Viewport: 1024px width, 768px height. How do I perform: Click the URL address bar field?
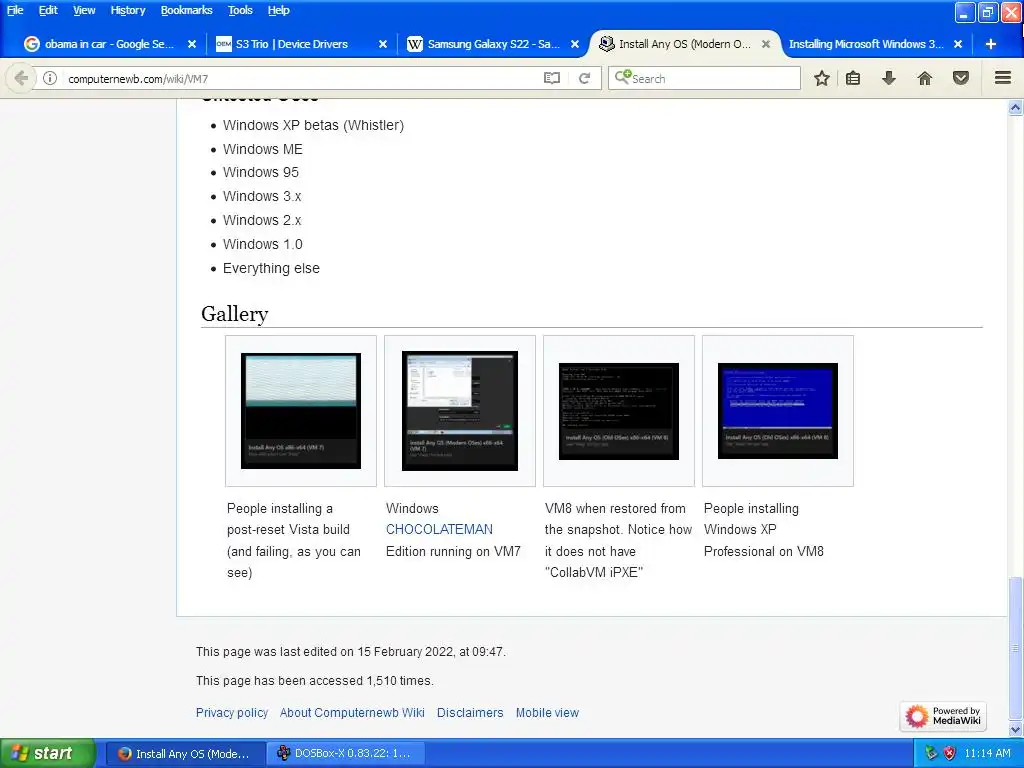(x=300, y=78)
